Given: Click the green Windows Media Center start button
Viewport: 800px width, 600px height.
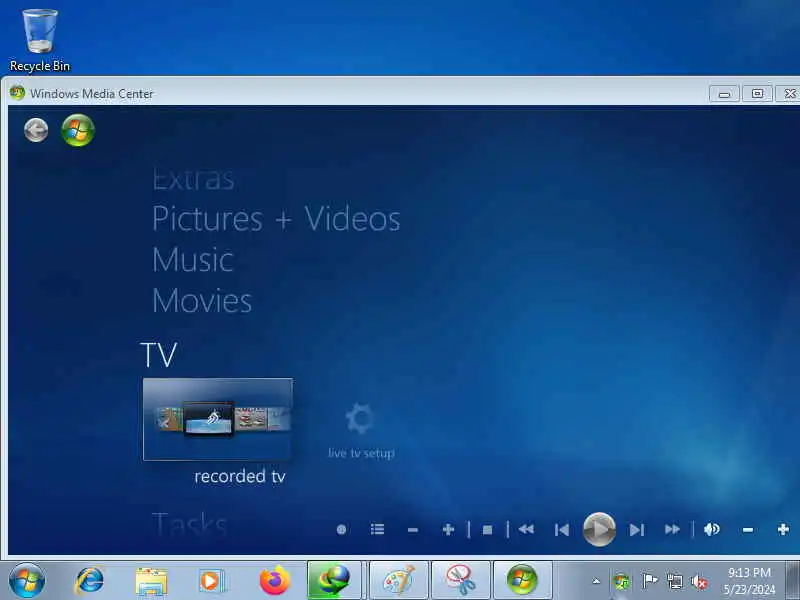Looking at the screenshot, I should 78,130.
